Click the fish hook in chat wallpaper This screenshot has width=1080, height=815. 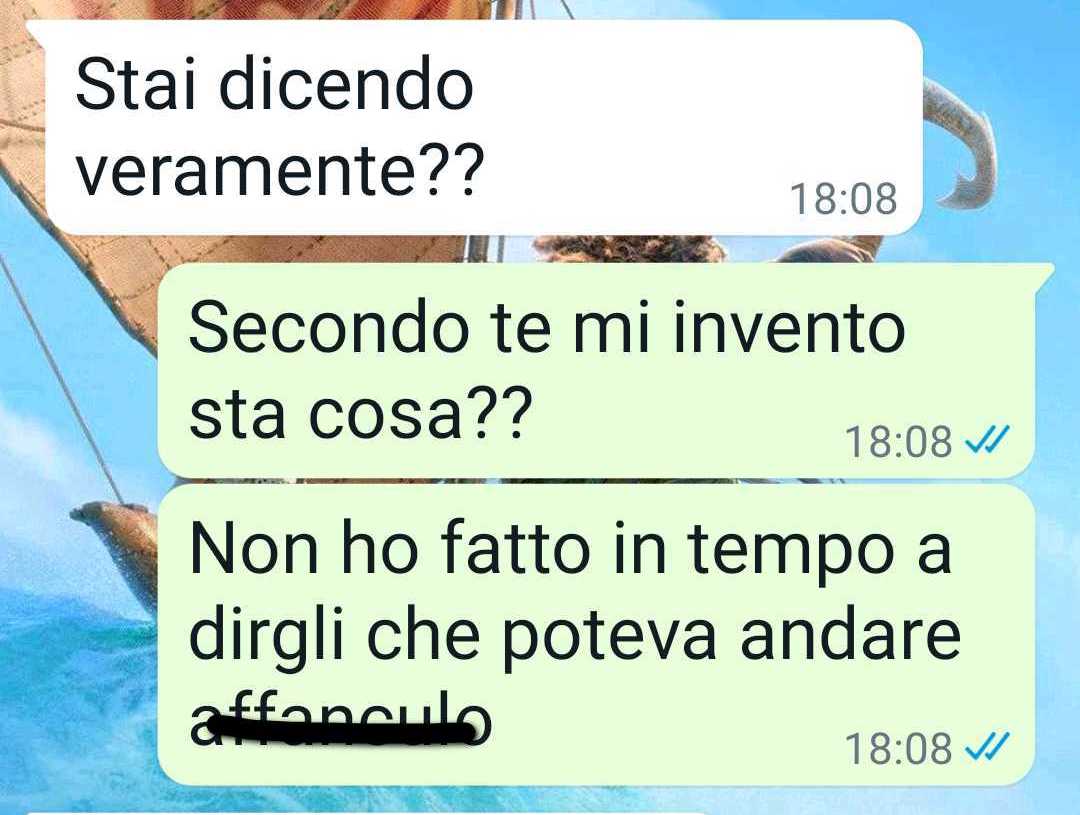[x=961, y=145]
